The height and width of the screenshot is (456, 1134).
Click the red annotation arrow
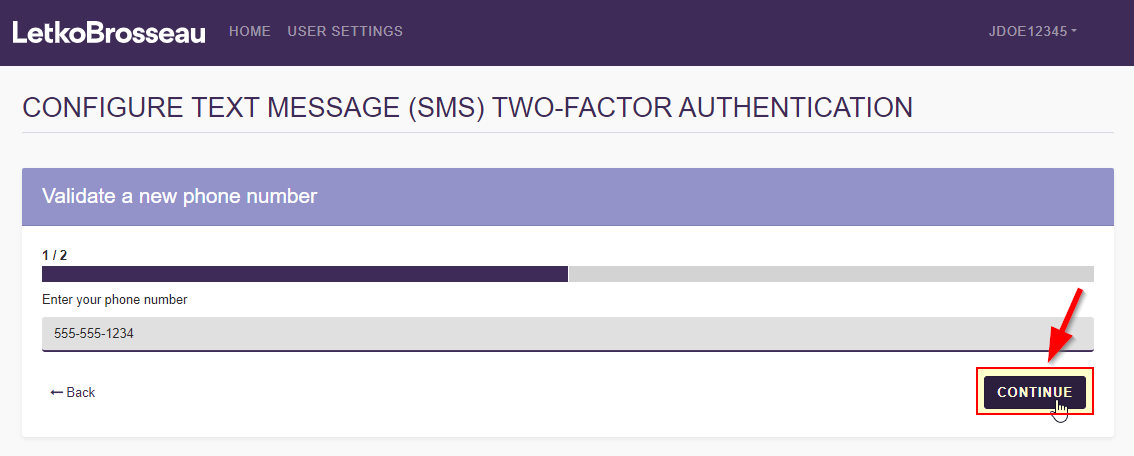tap(1063, 324)
